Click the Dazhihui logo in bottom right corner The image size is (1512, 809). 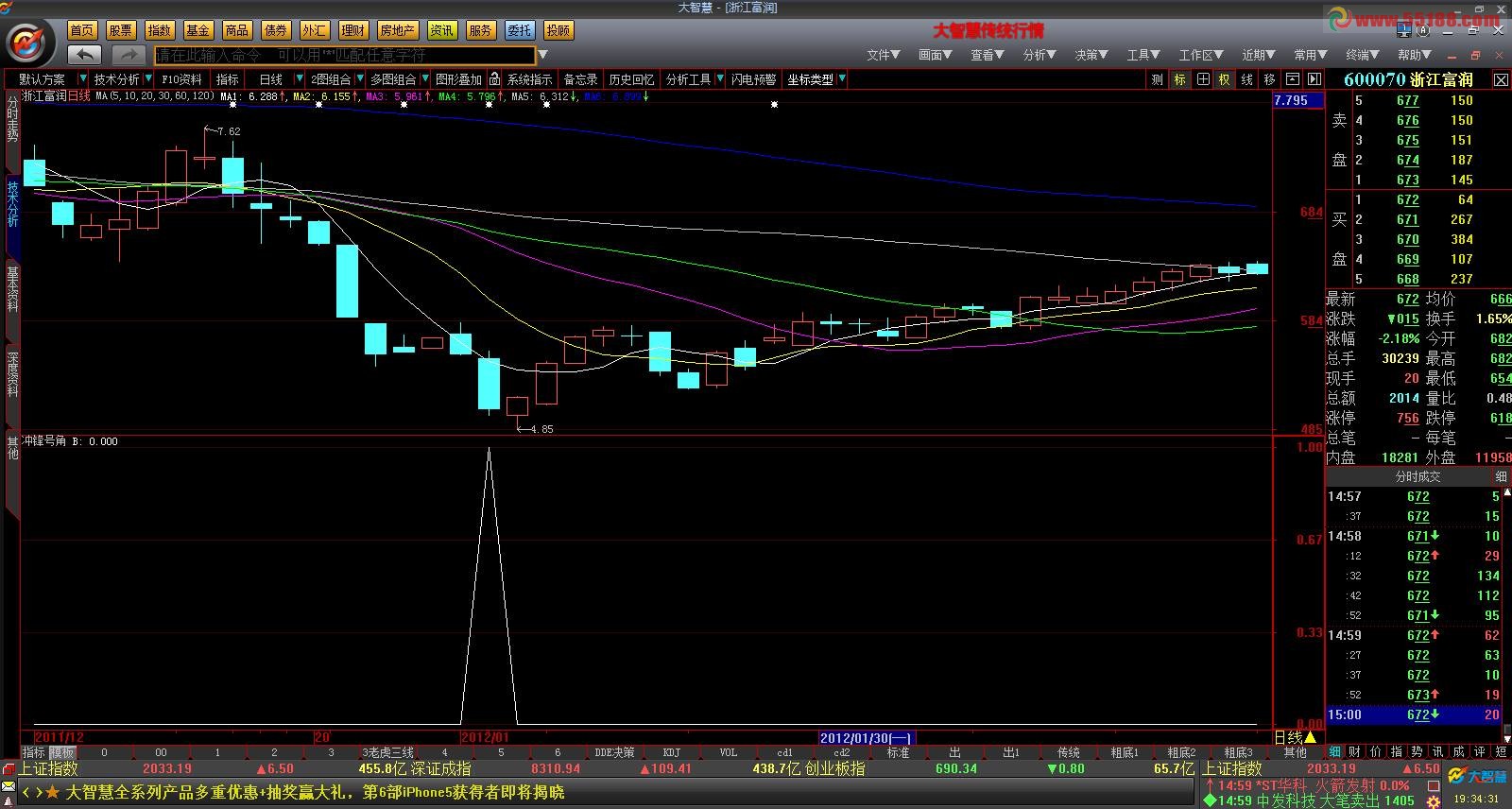pyautogui.click(x=1477, y=777)
